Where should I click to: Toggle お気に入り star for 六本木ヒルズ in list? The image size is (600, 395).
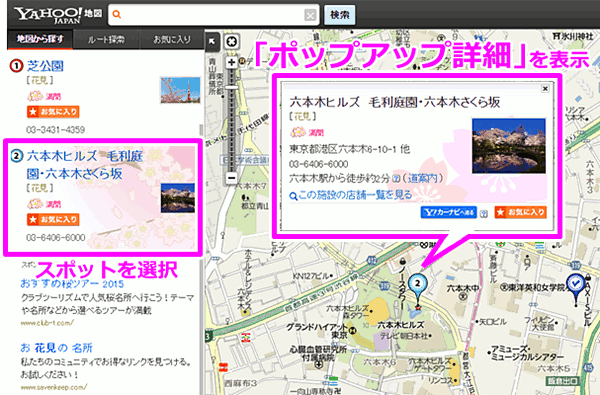53,219
